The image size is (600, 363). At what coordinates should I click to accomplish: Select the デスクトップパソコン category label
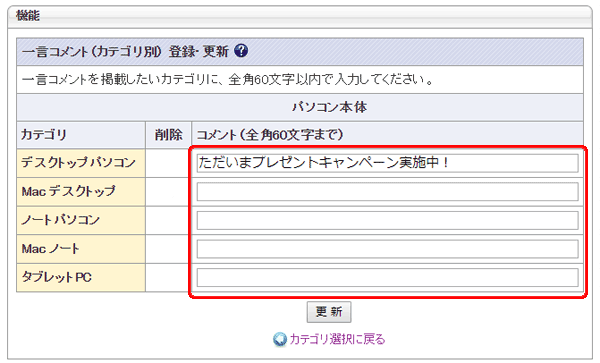(78, 163)
